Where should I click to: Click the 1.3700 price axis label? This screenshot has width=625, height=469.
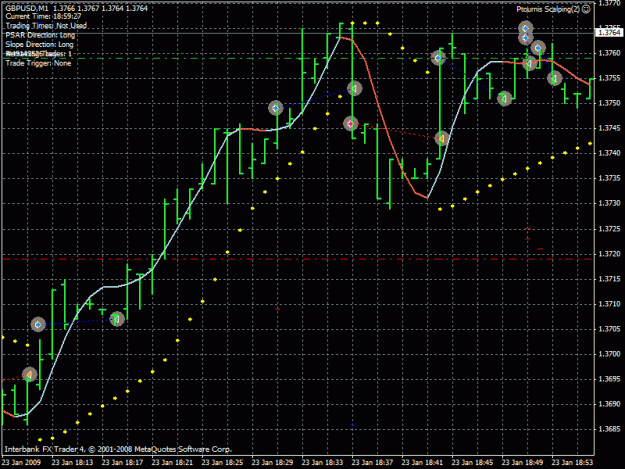click(x=609, y=354)
